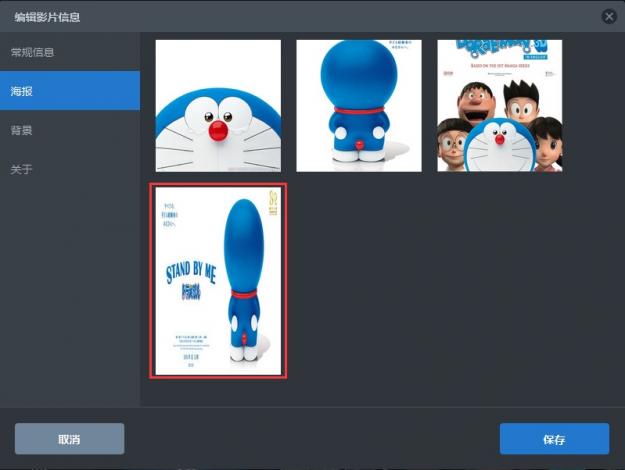Image resolution: width=625 pixels, height=470 pixels.
Task: Click the STAND BY ME text on poster
Action: point(190,272)
